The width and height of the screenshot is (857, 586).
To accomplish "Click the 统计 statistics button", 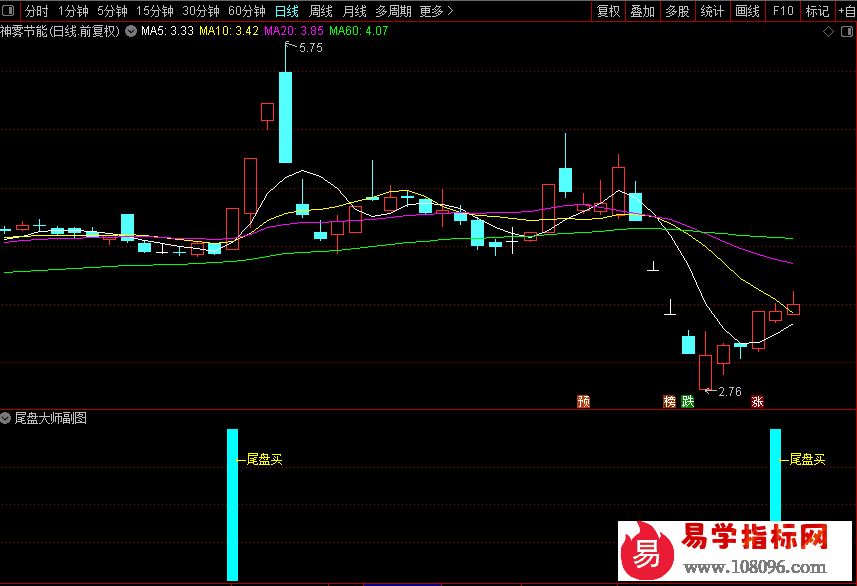I will [712, 11].
